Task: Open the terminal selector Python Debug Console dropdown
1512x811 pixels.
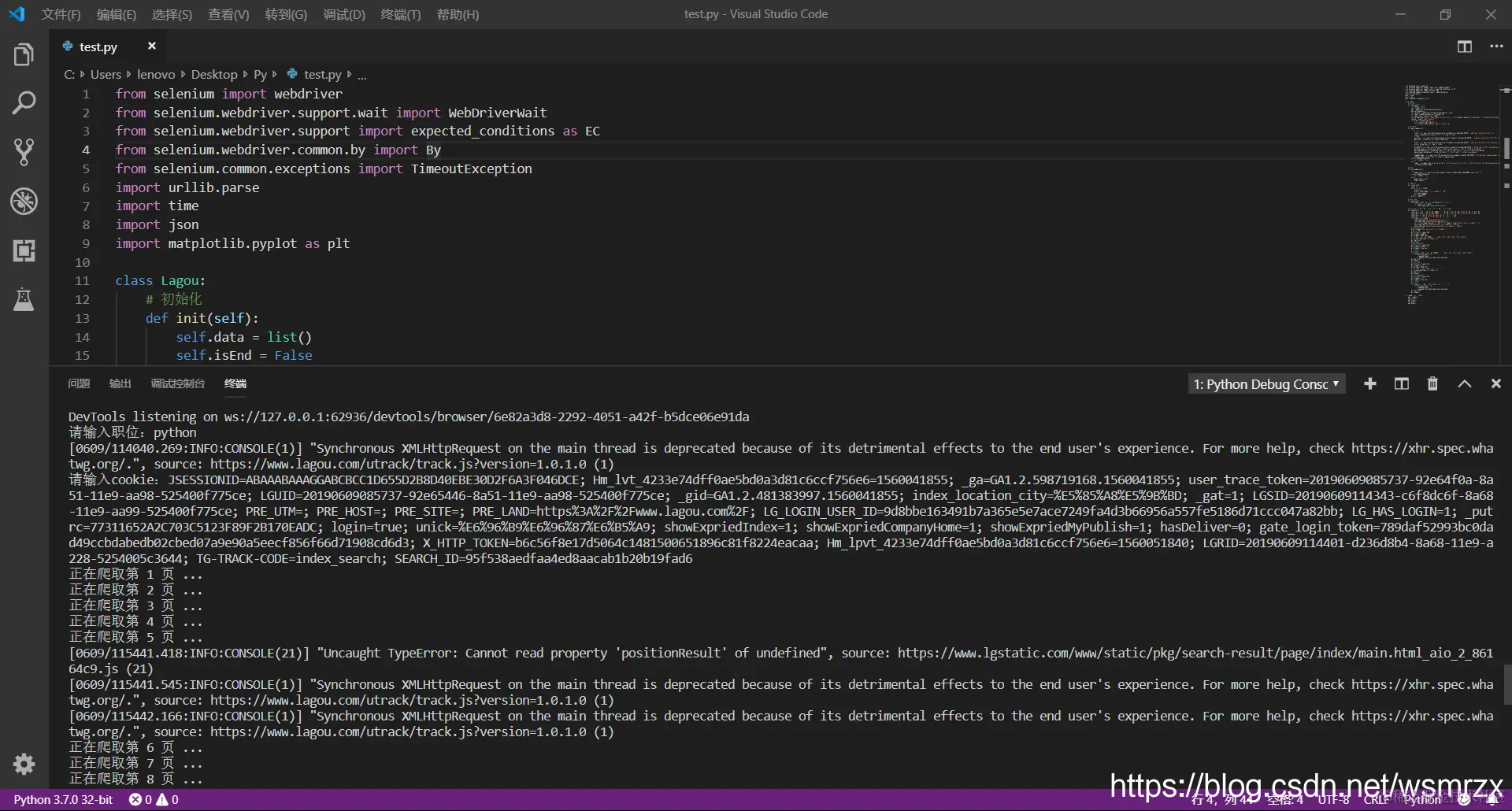Action: point(1266,383)
